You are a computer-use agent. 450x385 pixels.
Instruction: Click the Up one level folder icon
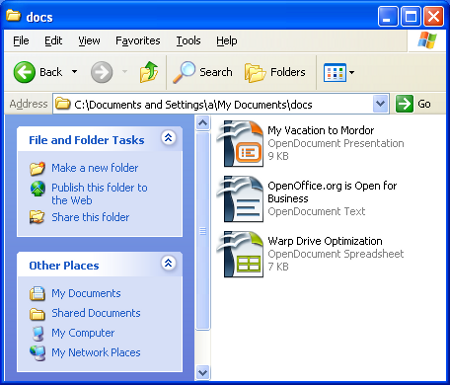(149, 72)
